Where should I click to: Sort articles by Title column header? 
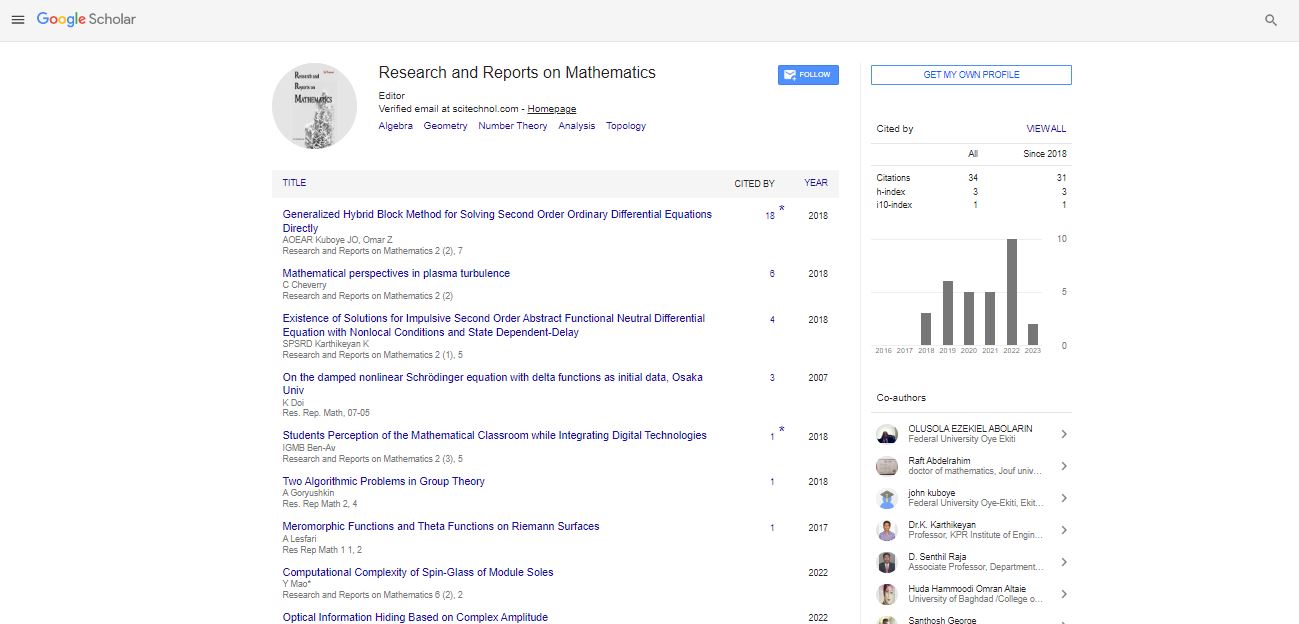pyautogui.click(x=294, y=183)
